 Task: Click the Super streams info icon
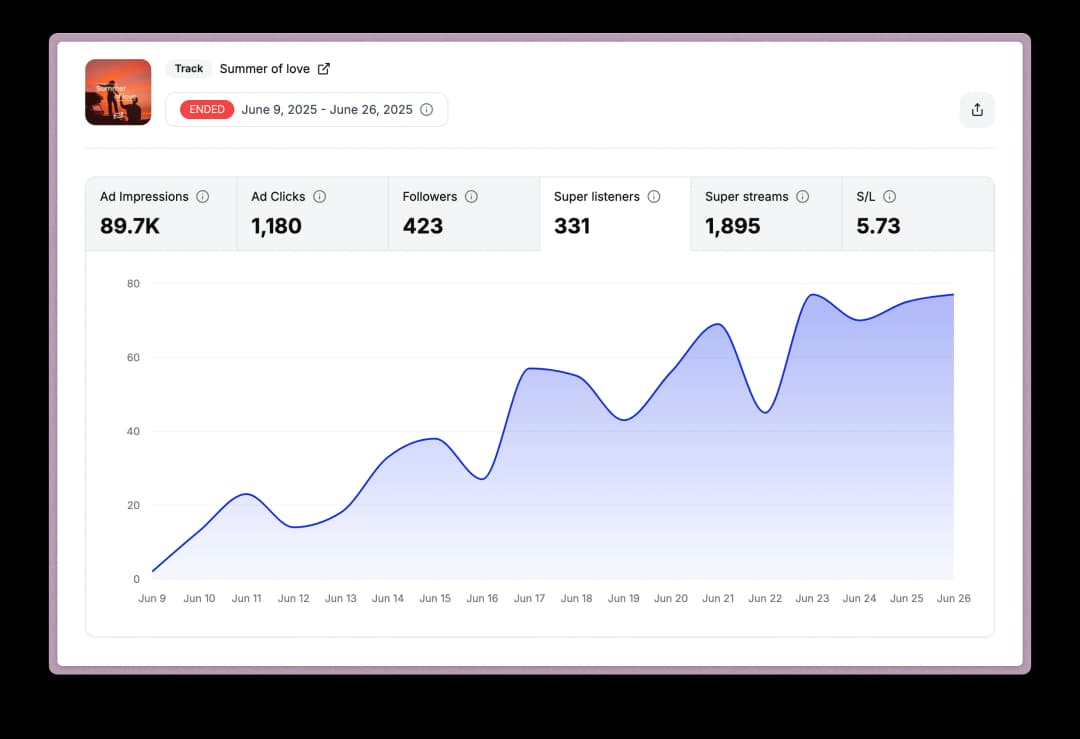click(803, 197)
